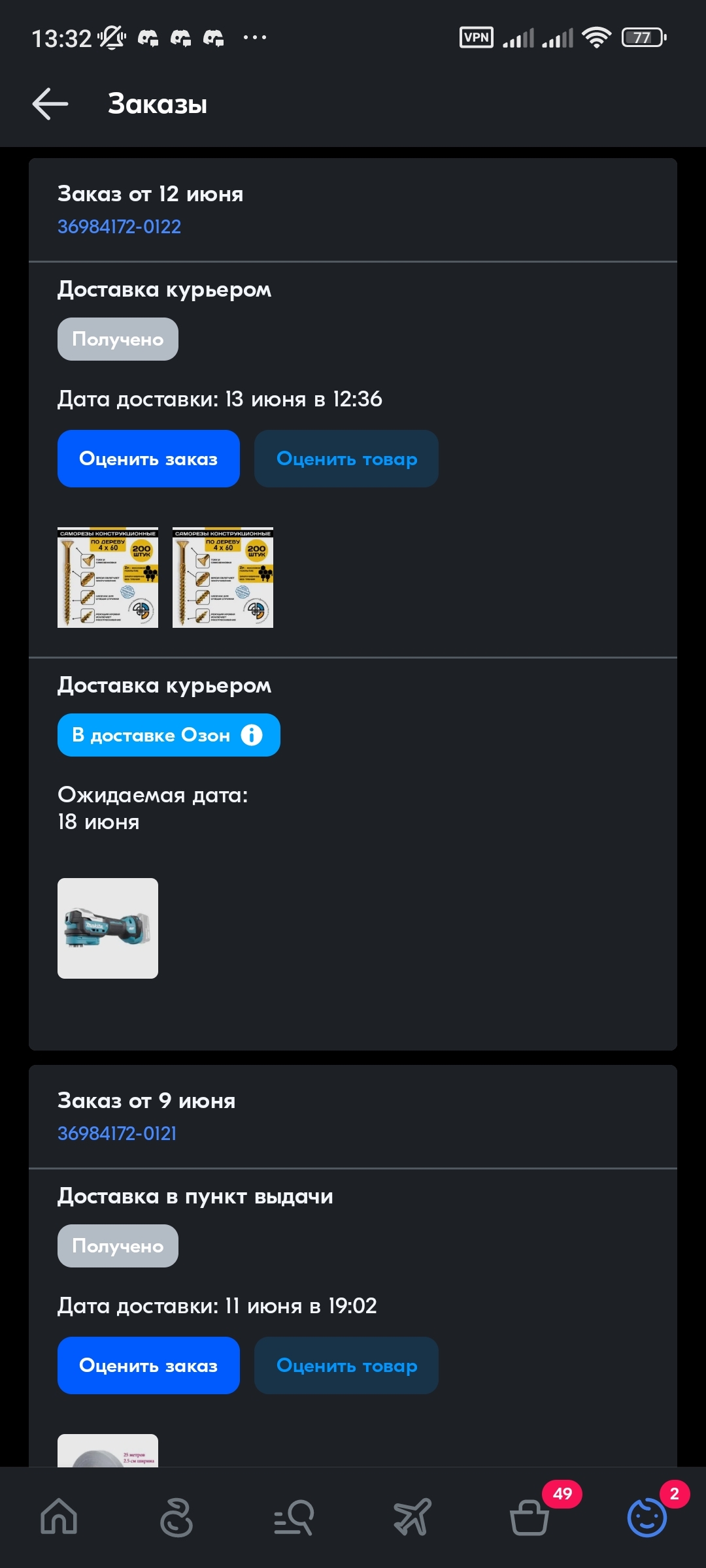Open the travel airplane icon
The width and height of the screenshot is (706, 1568).
click(412, 1516)
